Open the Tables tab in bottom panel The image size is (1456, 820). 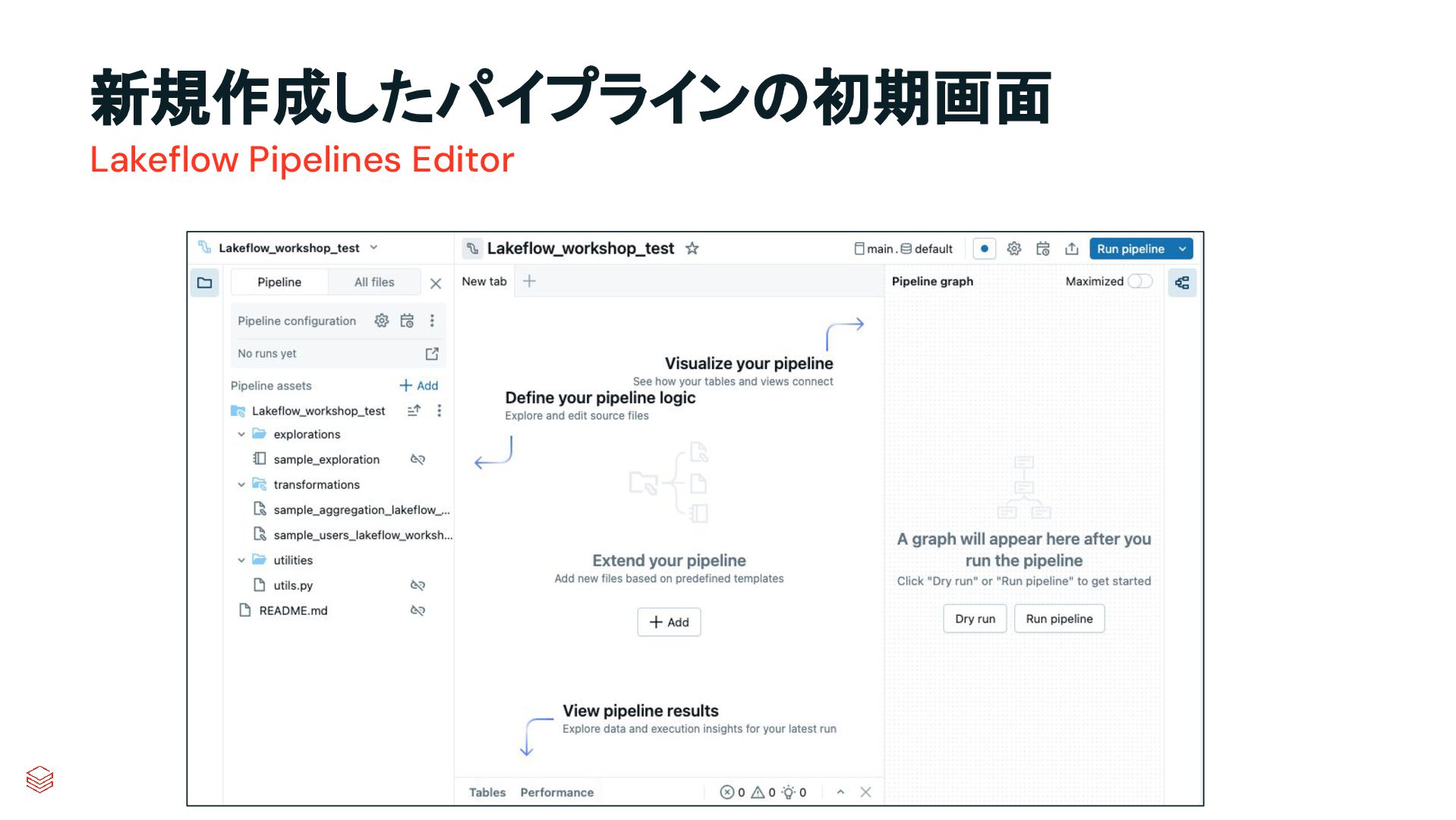pyautogui.click(x=487, y=793)
